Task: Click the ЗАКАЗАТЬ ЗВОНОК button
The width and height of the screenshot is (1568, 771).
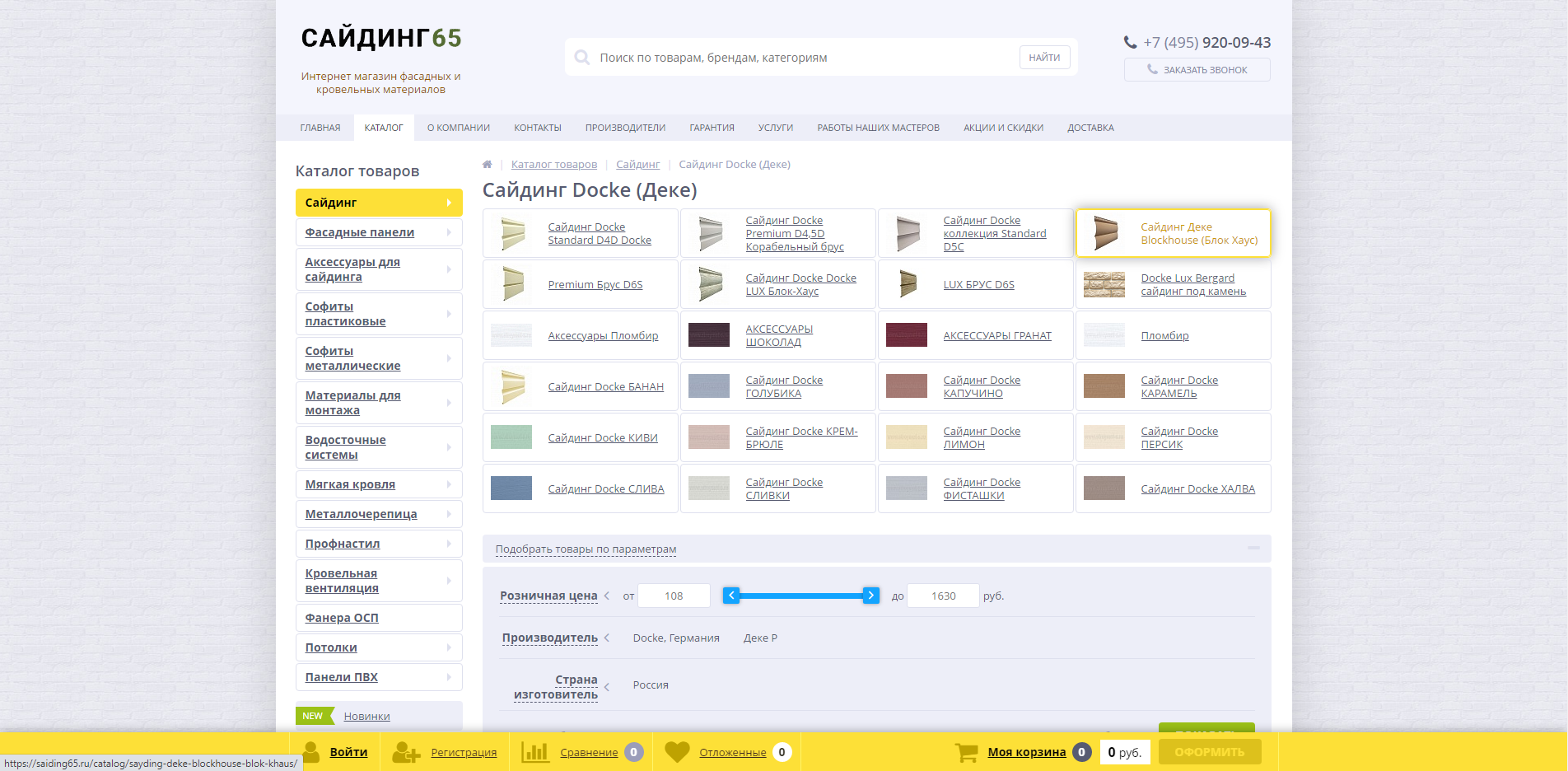Action: tap(1197, 70)
